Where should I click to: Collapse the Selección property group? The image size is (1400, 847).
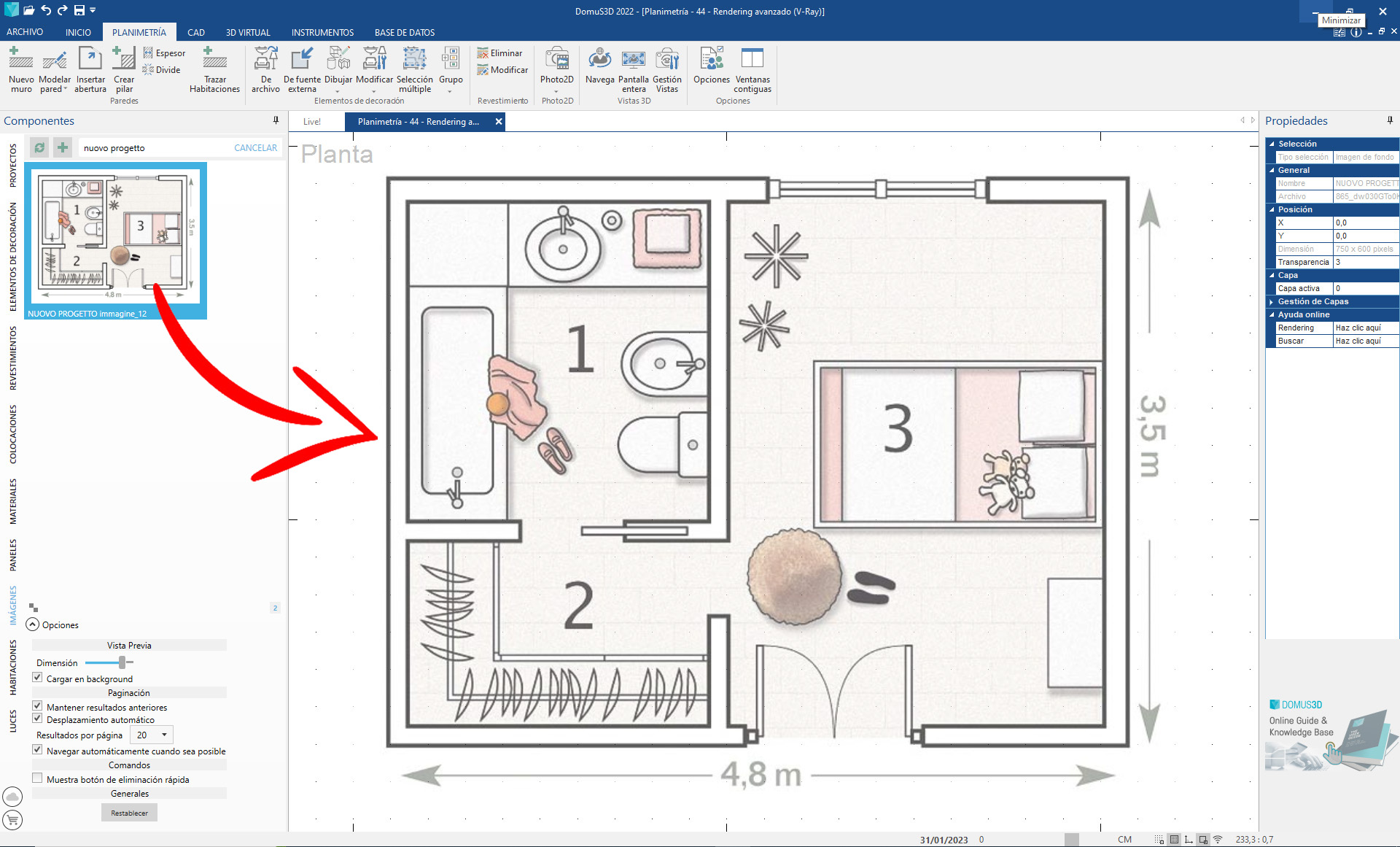pos(1272,144)
